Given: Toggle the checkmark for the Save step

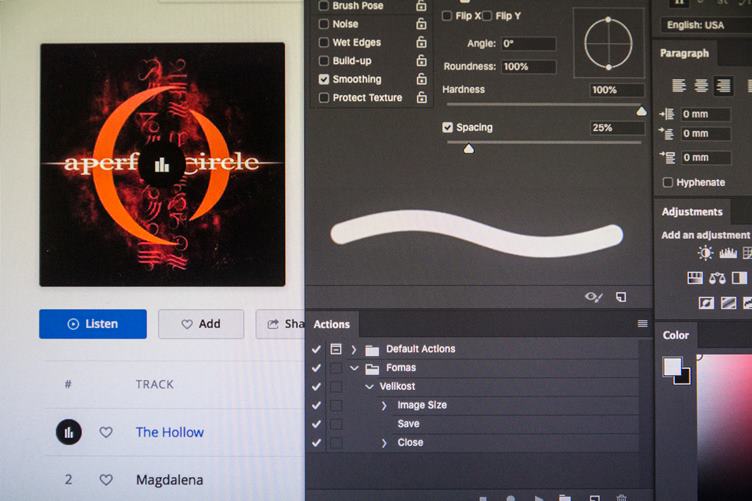Looking at the screenshot, I should pyautogui.click(x=316, y=424).
